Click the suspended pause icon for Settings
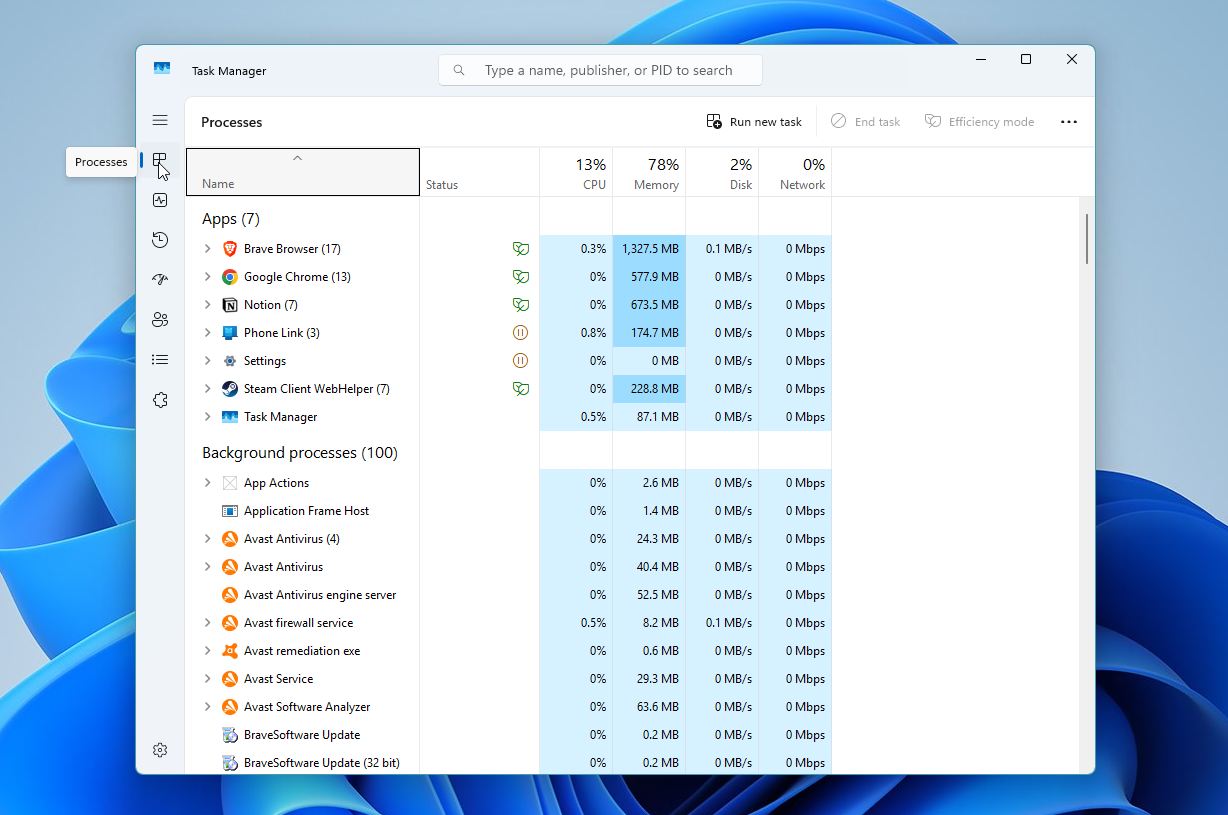 (520, 361)
